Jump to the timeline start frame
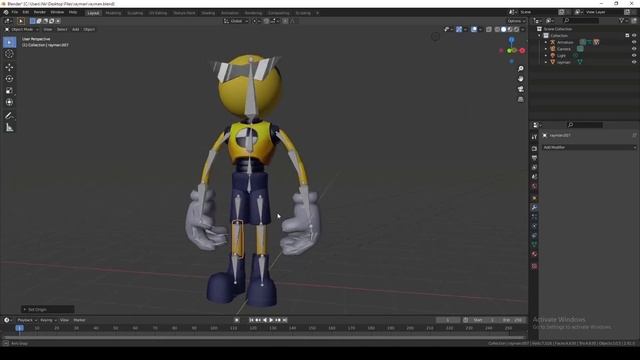This screenshot has width=640, height=360. (x=251, y=320)
